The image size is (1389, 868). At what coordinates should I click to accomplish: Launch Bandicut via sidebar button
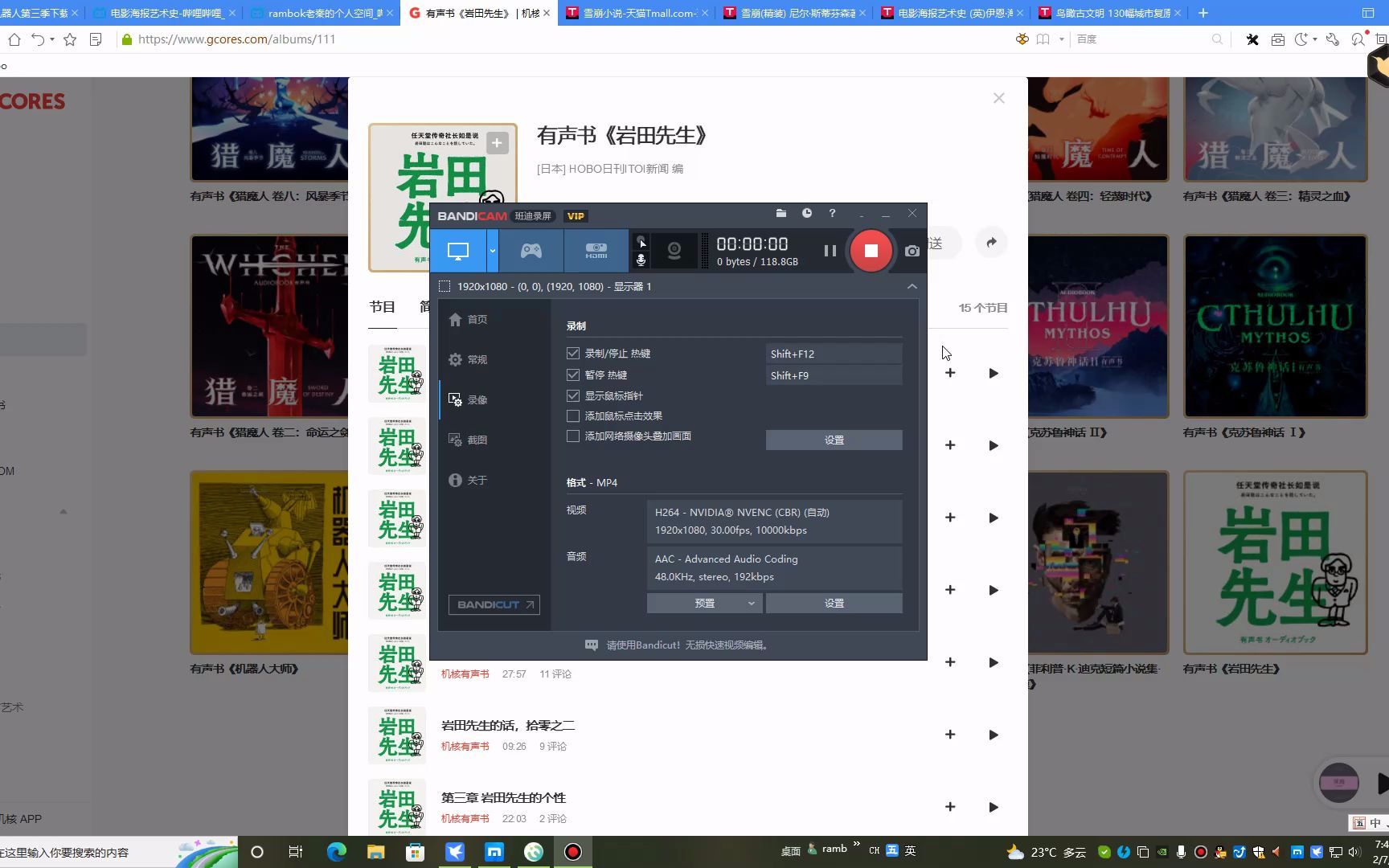(494, 604)
